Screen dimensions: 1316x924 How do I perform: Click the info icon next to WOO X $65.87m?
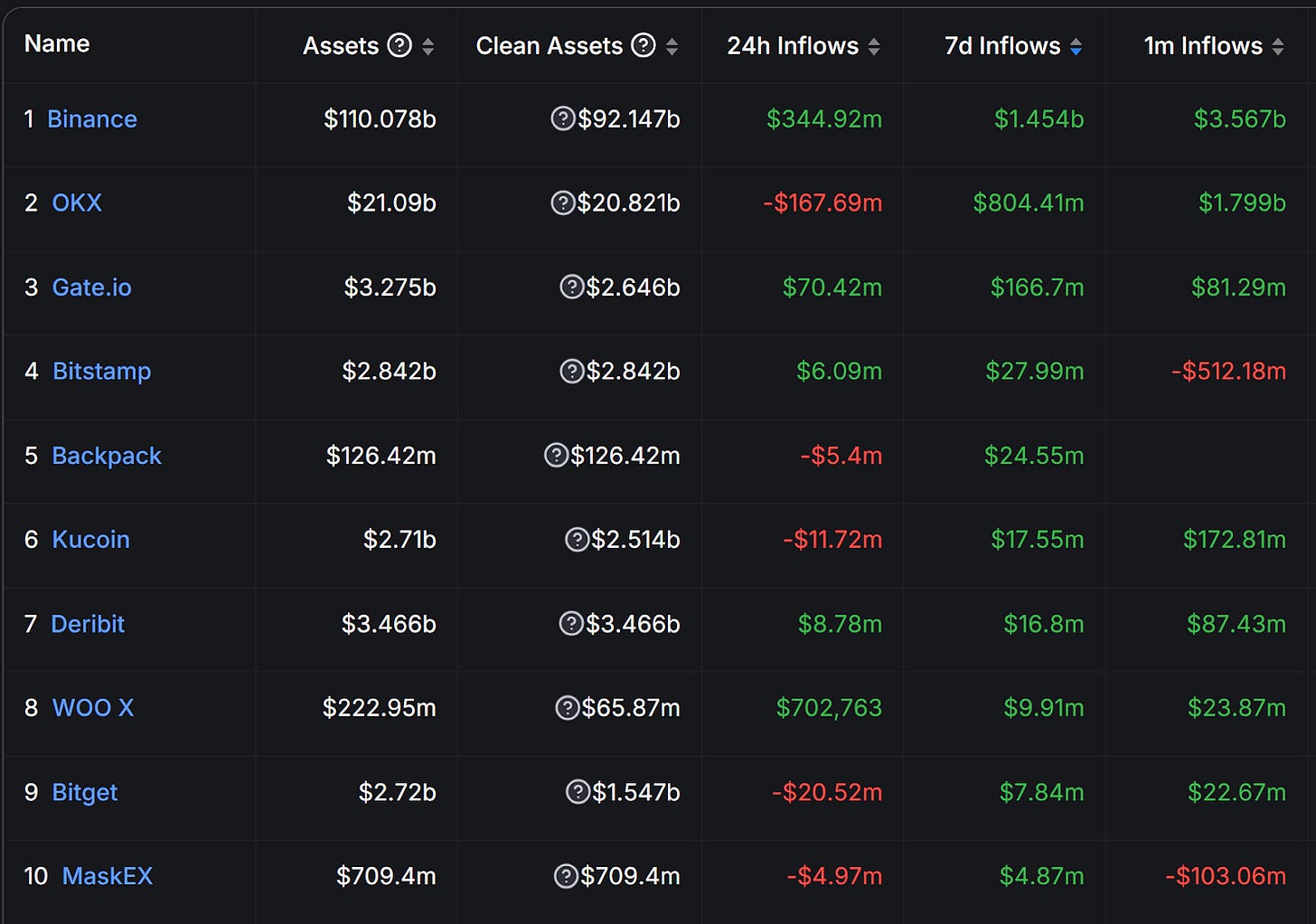tap(567, 707)
